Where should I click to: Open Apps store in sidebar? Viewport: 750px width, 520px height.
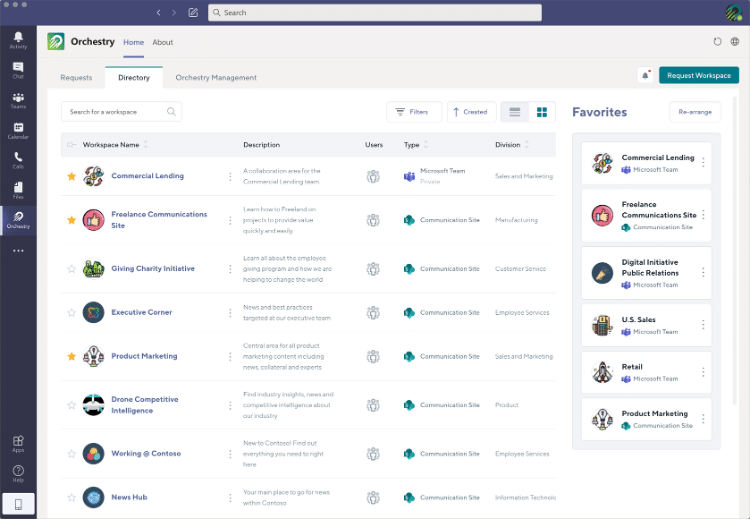tap(18, 443)
